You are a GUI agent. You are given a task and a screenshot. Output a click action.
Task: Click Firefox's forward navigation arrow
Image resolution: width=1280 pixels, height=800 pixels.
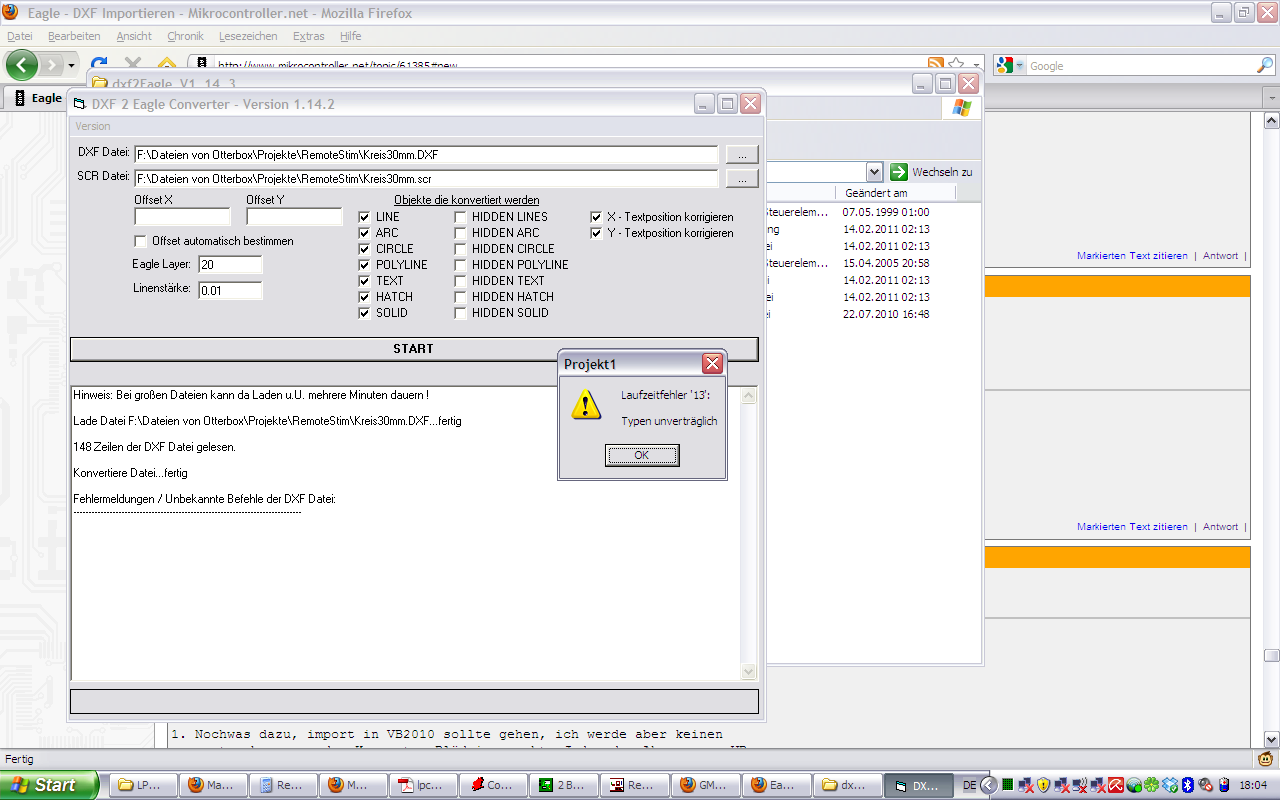tap(51, 65)
